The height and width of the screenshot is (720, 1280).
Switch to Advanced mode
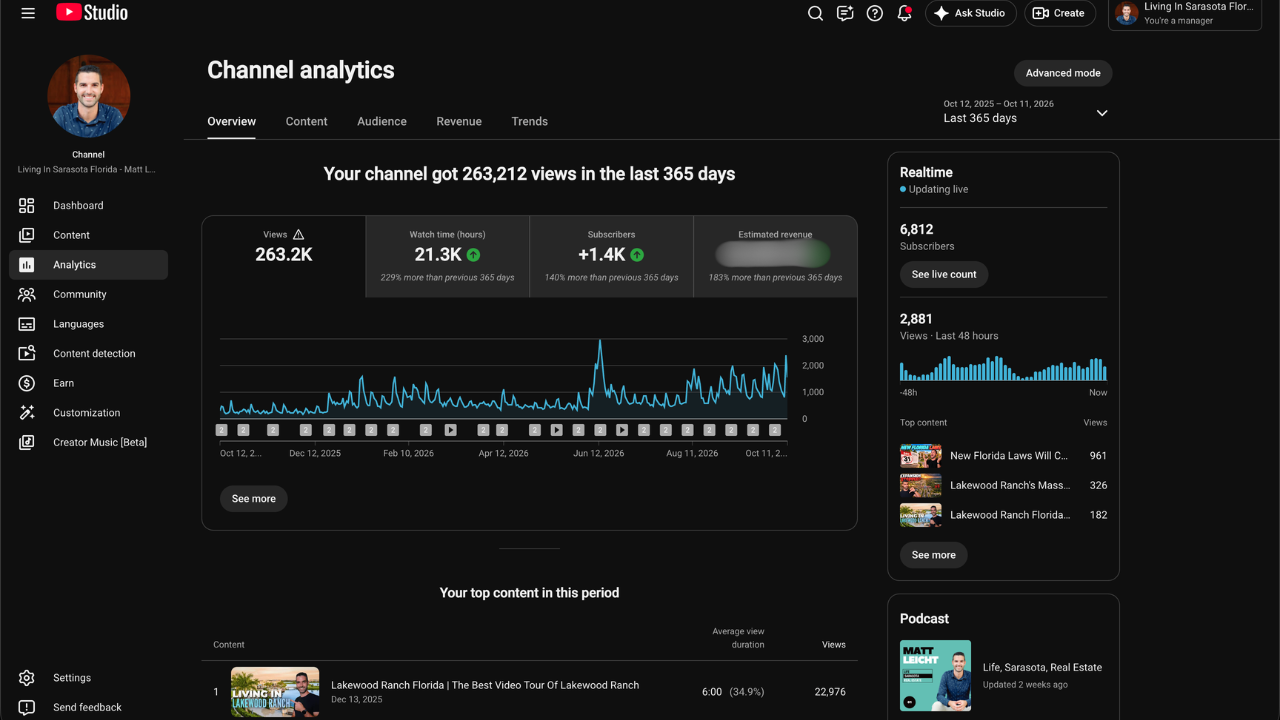[1063, 73]
